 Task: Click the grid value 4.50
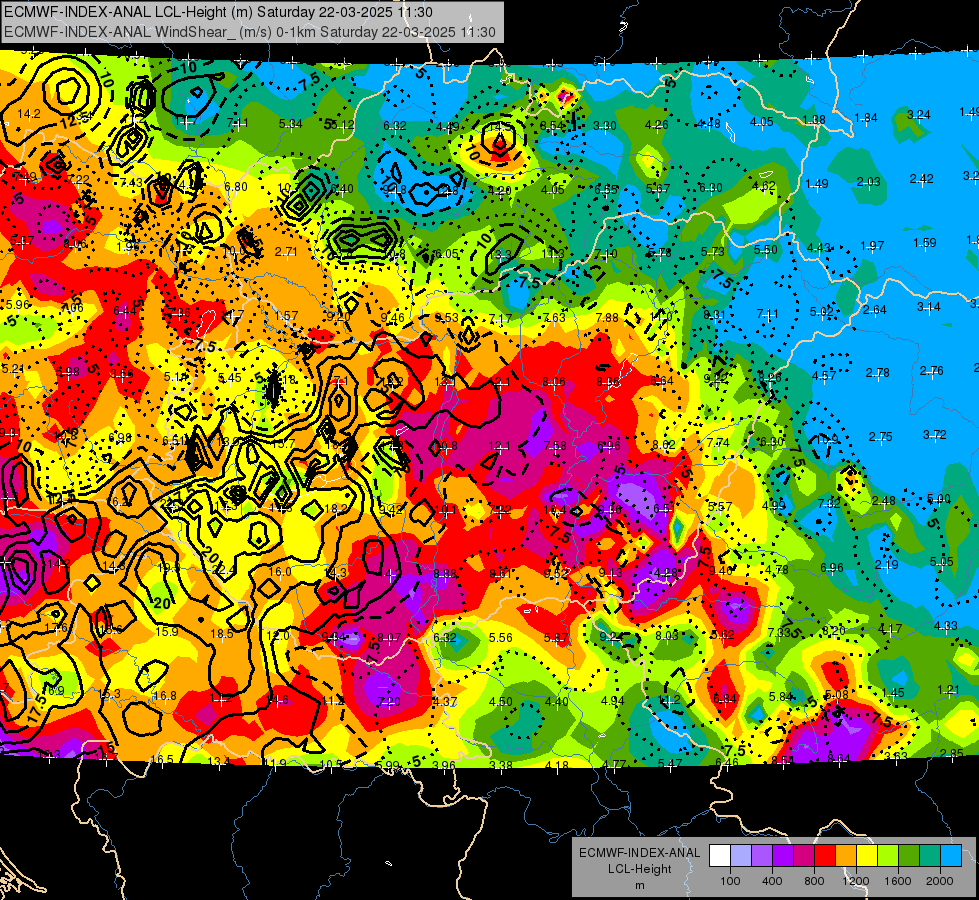point(501,701)
